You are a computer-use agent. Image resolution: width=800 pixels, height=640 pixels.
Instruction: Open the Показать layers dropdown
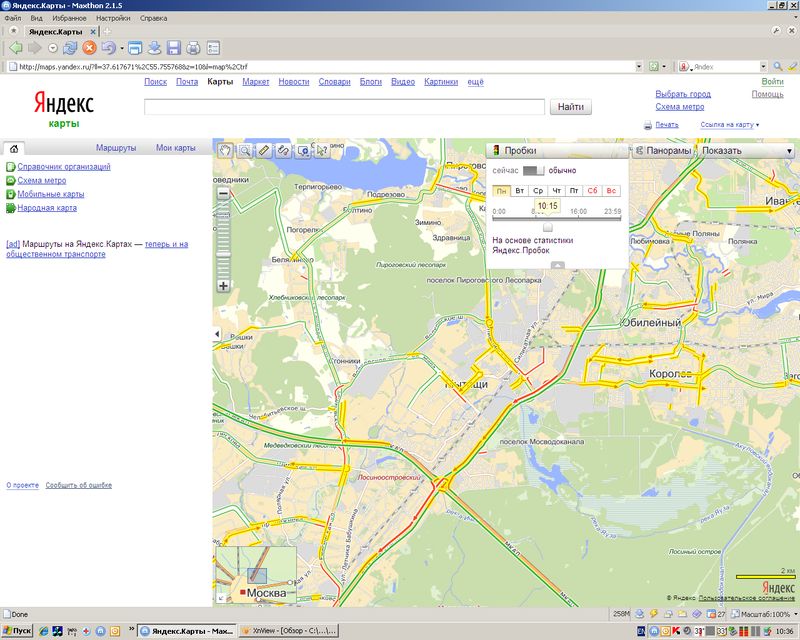tap(747, 151)
